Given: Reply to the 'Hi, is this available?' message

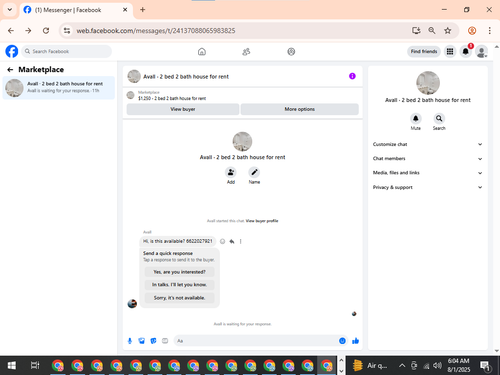Looking at the screenshot, I should click(x=232, y=241).
